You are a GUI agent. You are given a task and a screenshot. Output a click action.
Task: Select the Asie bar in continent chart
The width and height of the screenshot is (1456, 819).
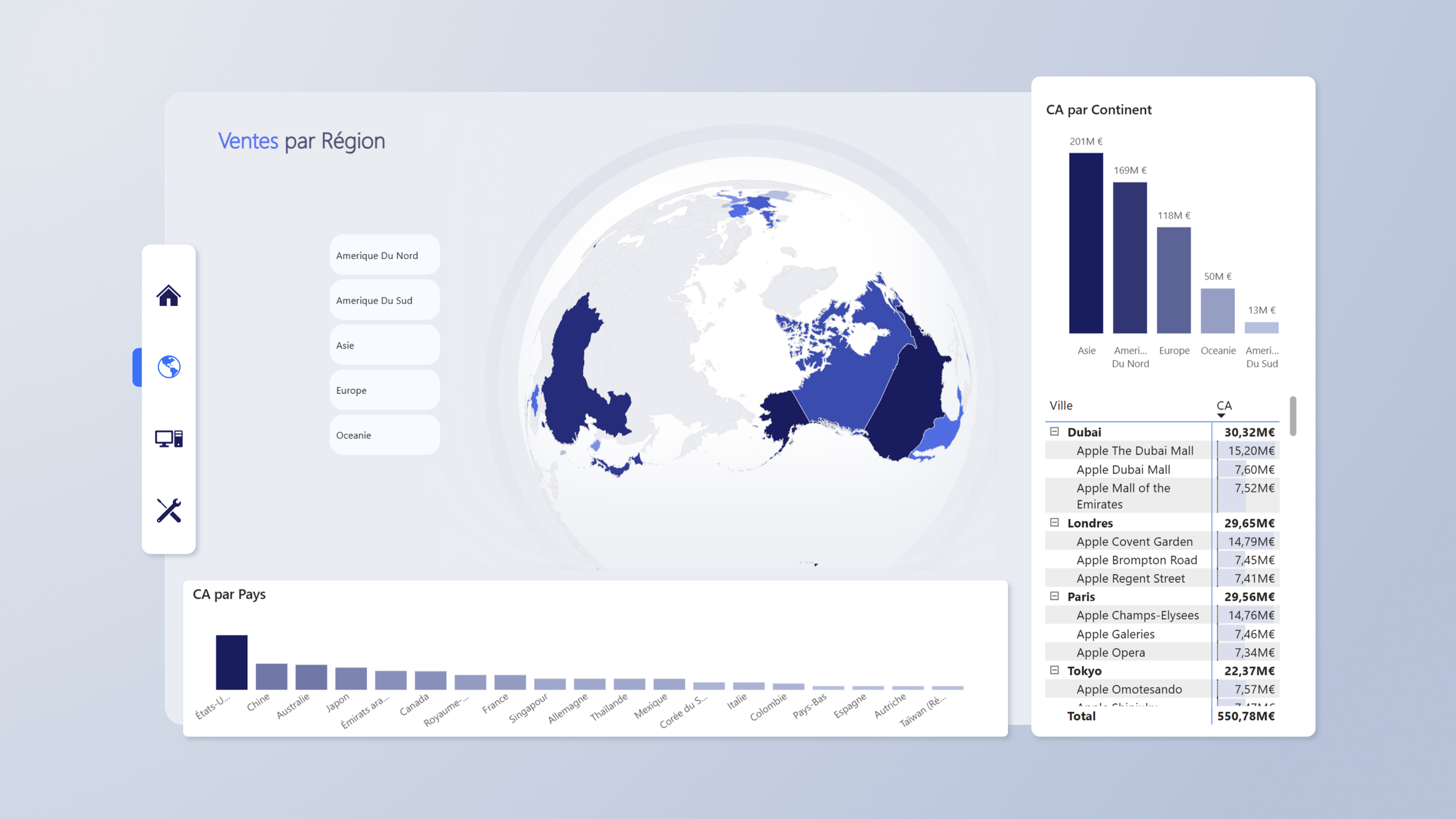coord(1086,243)
